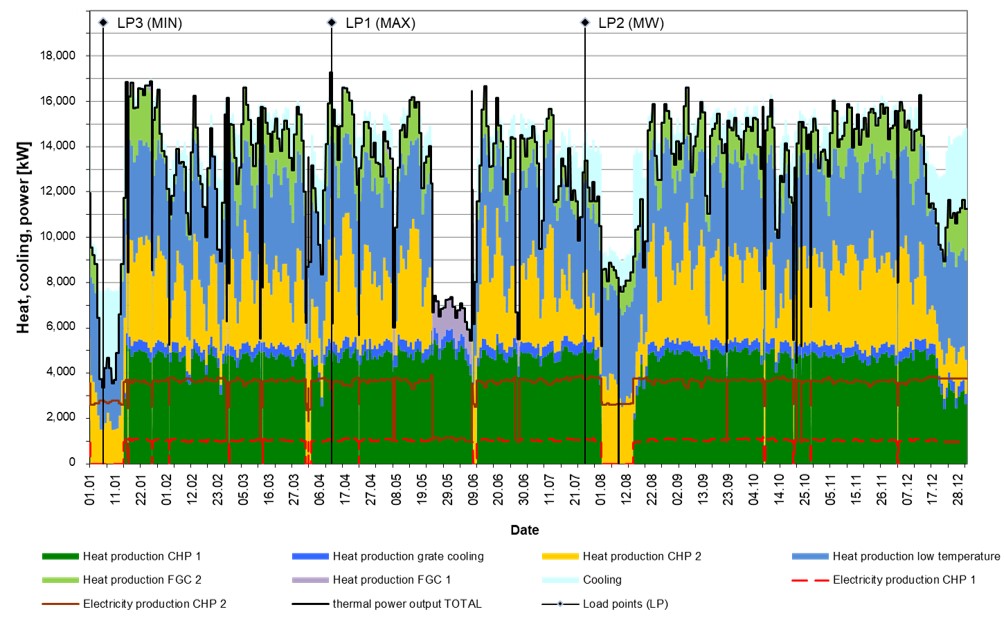Click the LP3 (MIN) load point marker
The width and height of the screenshot is (1004, 631).
(x=103, y=23)
